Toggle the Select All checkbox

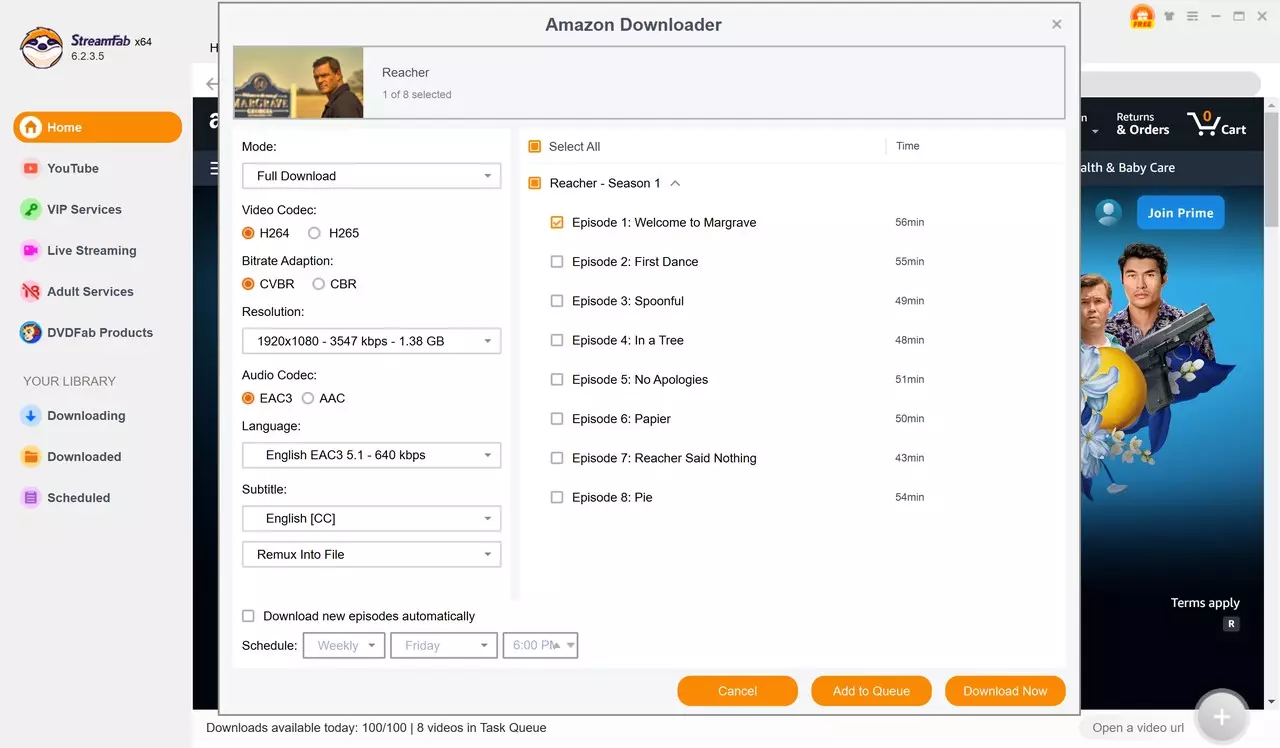coord(534,146)
